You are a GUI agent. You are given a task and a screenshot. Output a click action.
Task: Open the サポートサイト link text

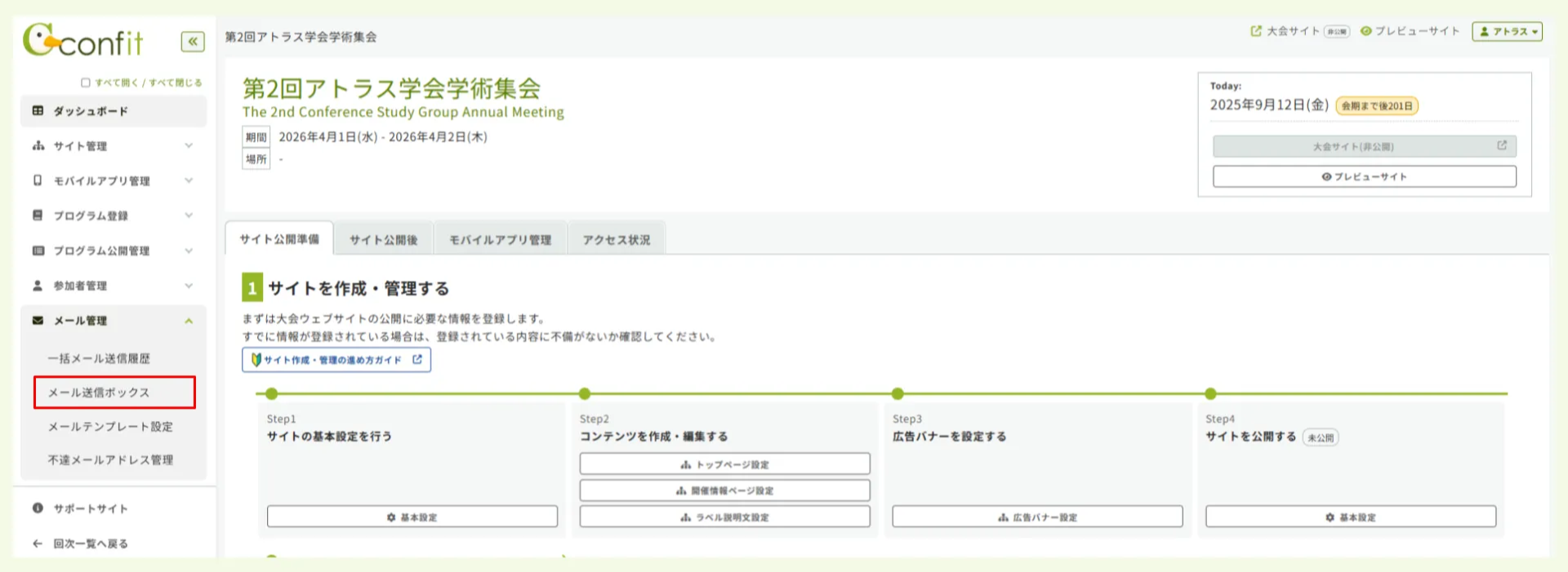click(91, 508)
